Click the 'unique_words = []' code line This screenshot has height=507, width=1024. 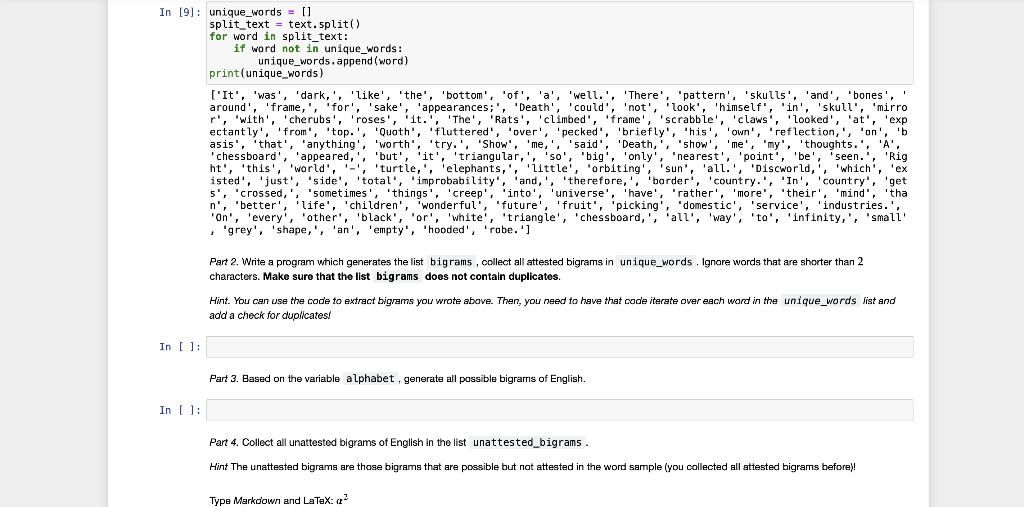[261, 12]
